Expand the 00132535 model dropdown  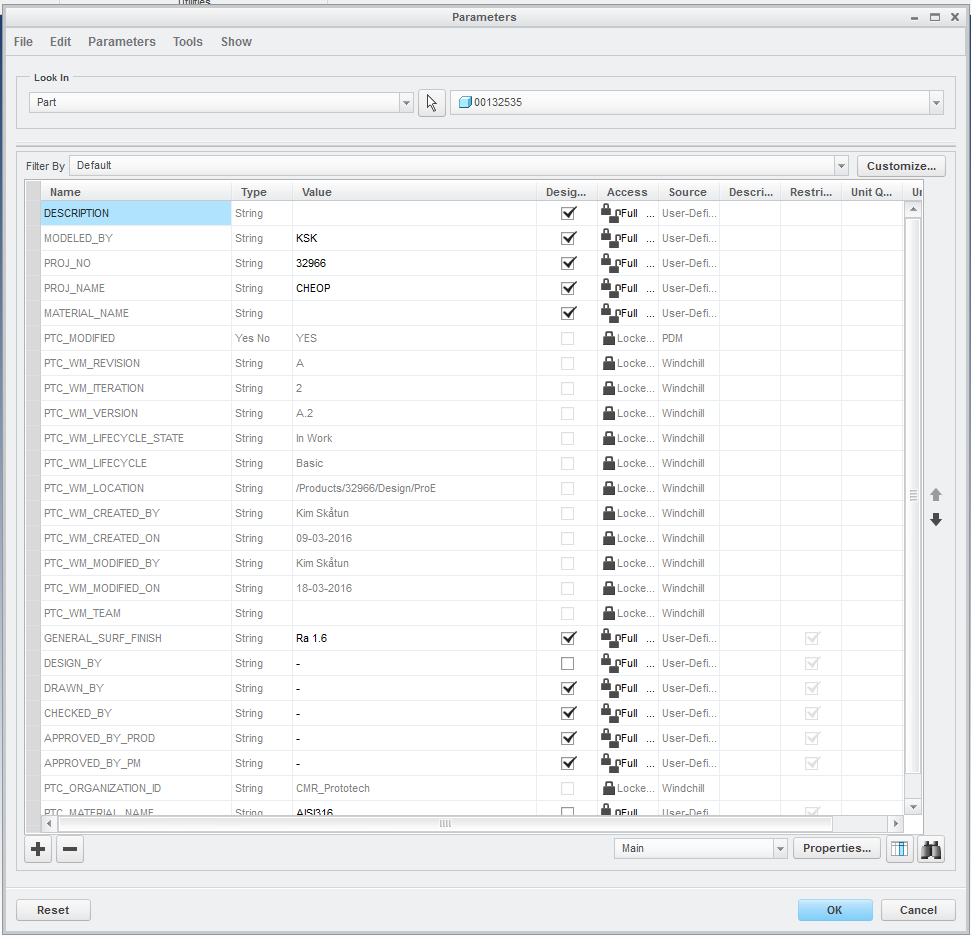(x=936, y=103)
